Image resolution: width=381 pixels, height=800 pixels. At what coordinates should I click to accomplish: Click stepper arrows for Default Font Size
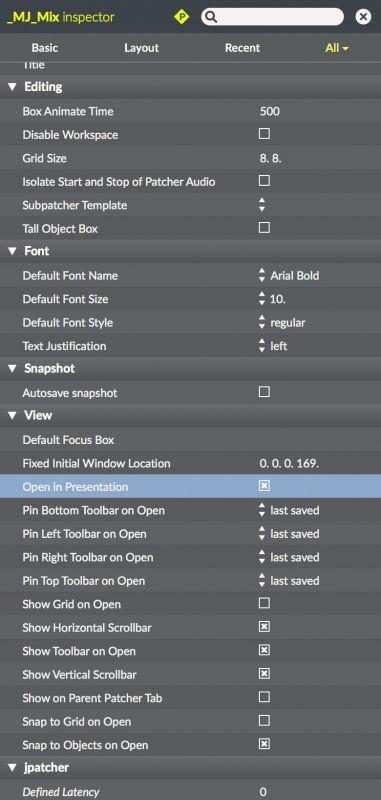262,299
